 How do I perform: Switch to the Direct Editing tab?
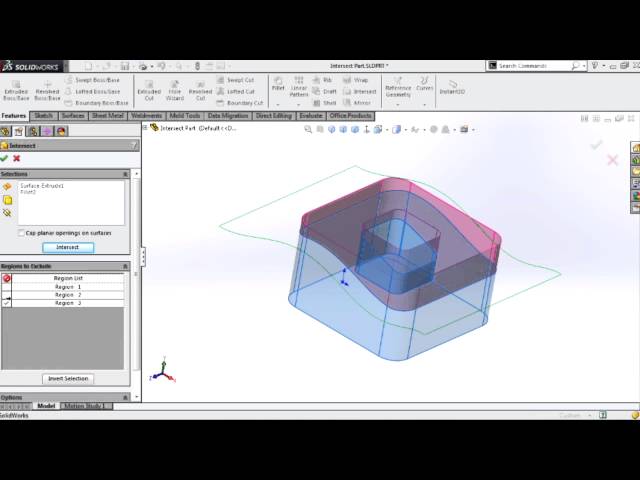click(x=273, y=116)
